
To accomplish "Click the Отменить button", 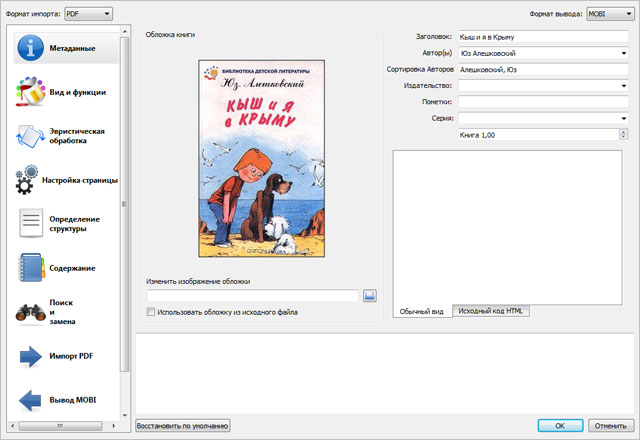I will point(611,426).
